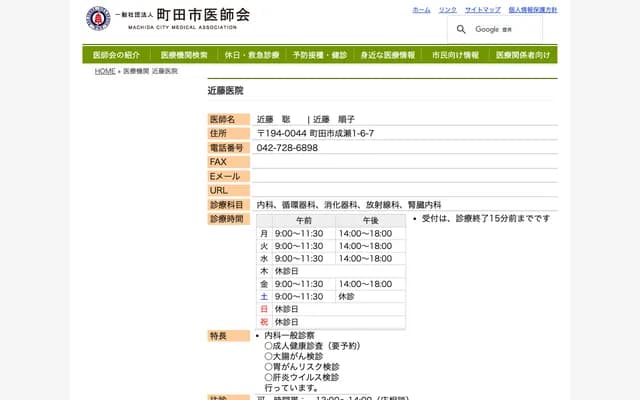Screen dimensions: 640x400
Task: Open the 身近な医療情報 menu item
Action: click(388, 55)
